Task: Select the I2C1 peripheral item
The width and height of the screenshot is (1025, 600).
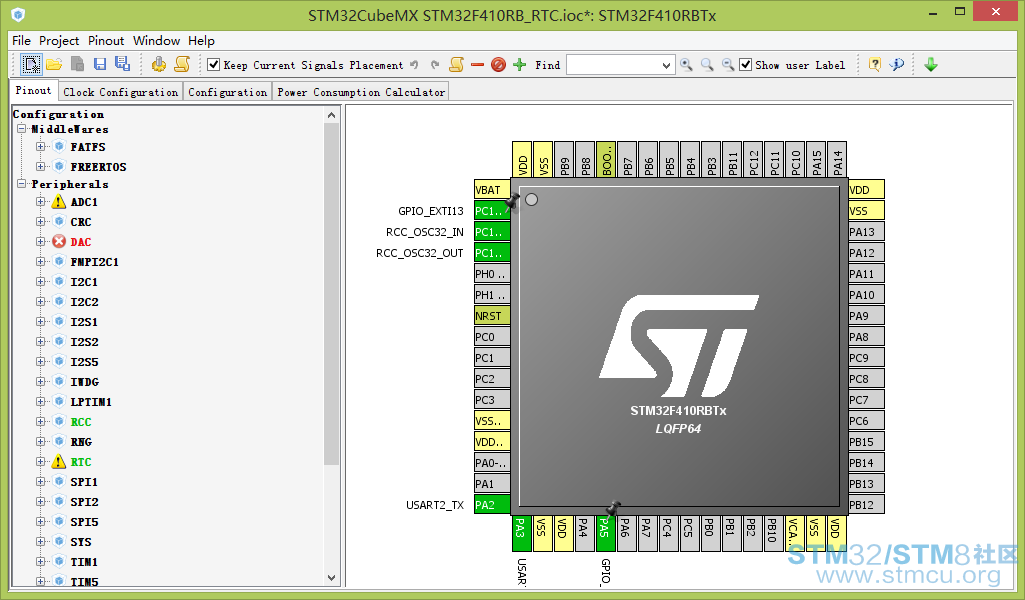Action: coord(84,282)
